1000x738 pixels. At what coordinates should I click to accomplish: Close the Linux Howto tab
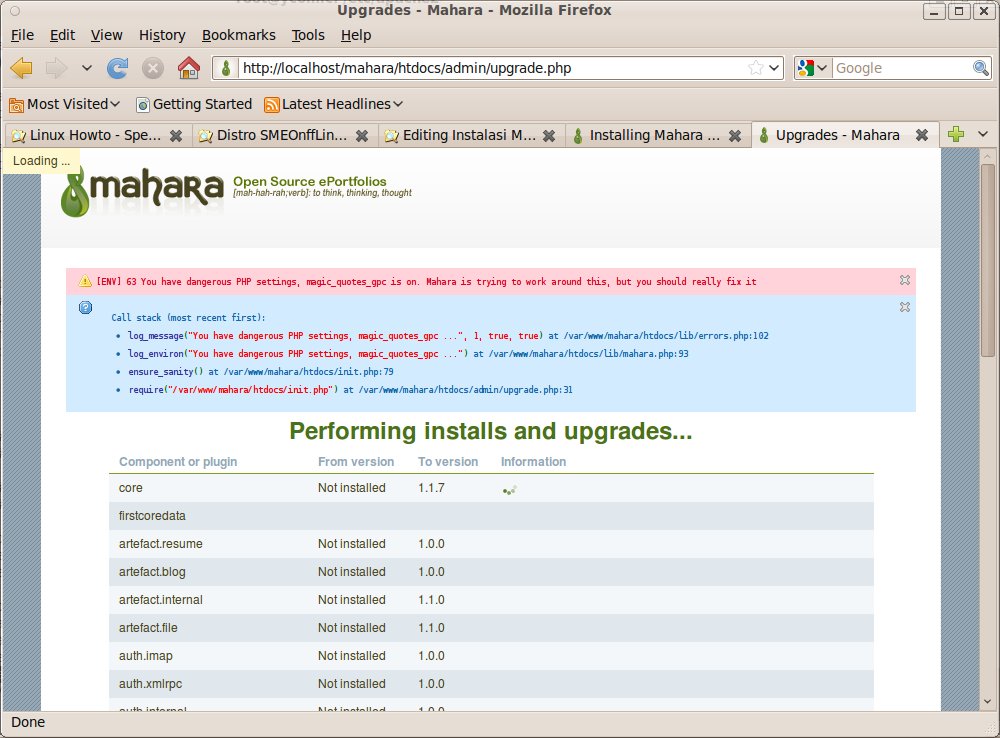click(176, 136)
